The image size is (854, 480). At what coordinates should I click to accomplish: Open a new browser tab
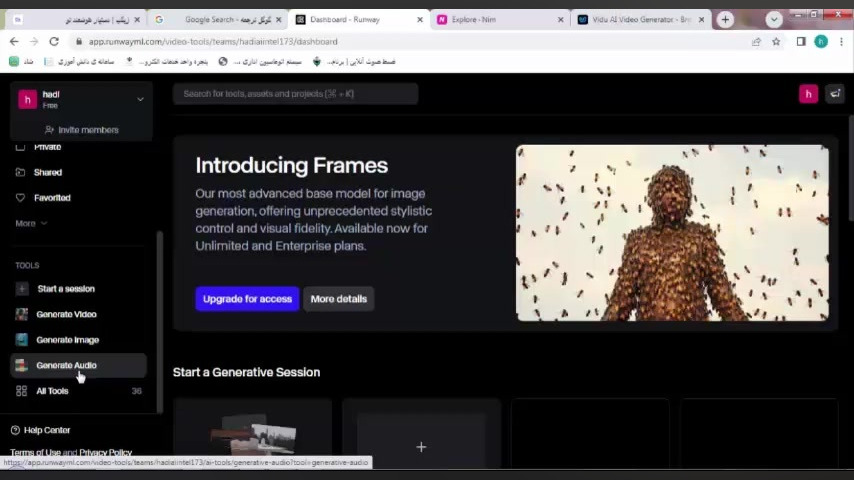click(725, 20)
